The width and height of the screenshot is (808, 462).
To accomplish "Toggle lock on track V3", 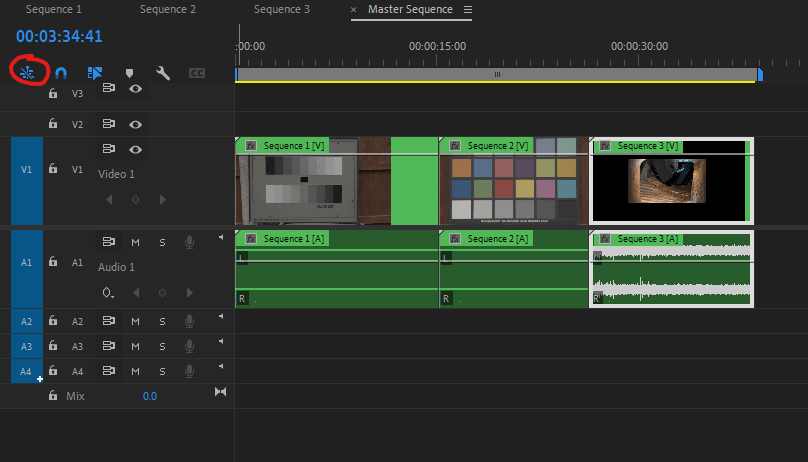I will pyautogui.click(x=53, y=93).
